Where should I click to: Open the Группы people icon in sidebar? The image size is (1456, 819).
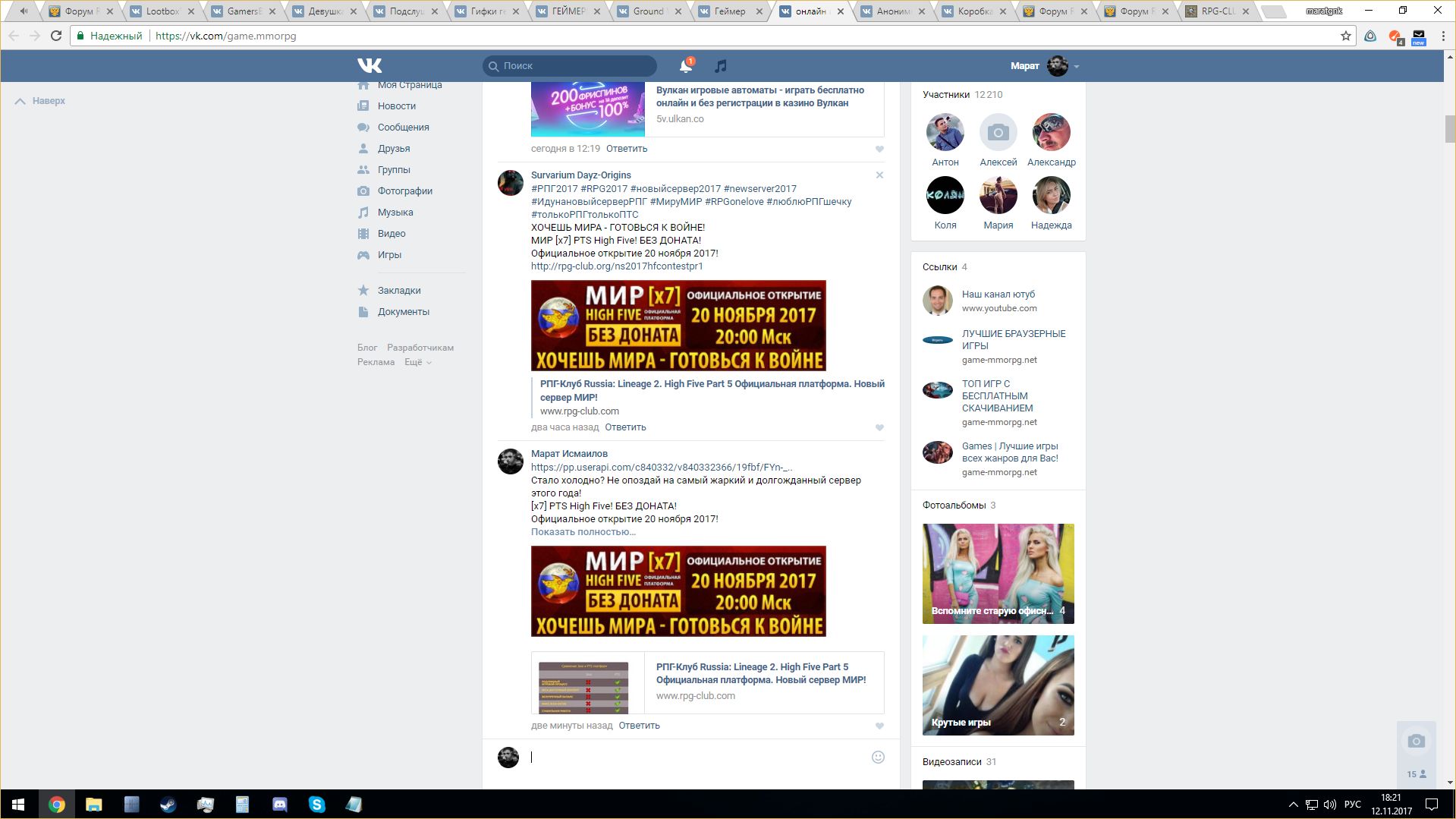click(x=363, y=170)
